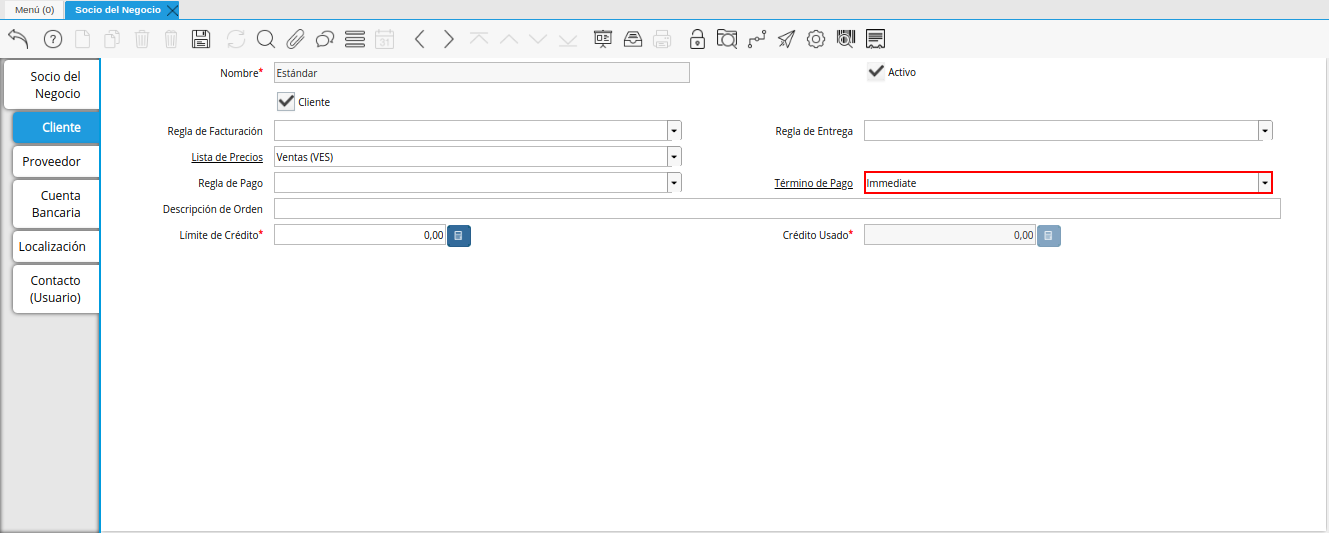Viewport: 1329px width, 533px height.
Task: Click the undo changes arrow icon
Action: tap(18, 39)
